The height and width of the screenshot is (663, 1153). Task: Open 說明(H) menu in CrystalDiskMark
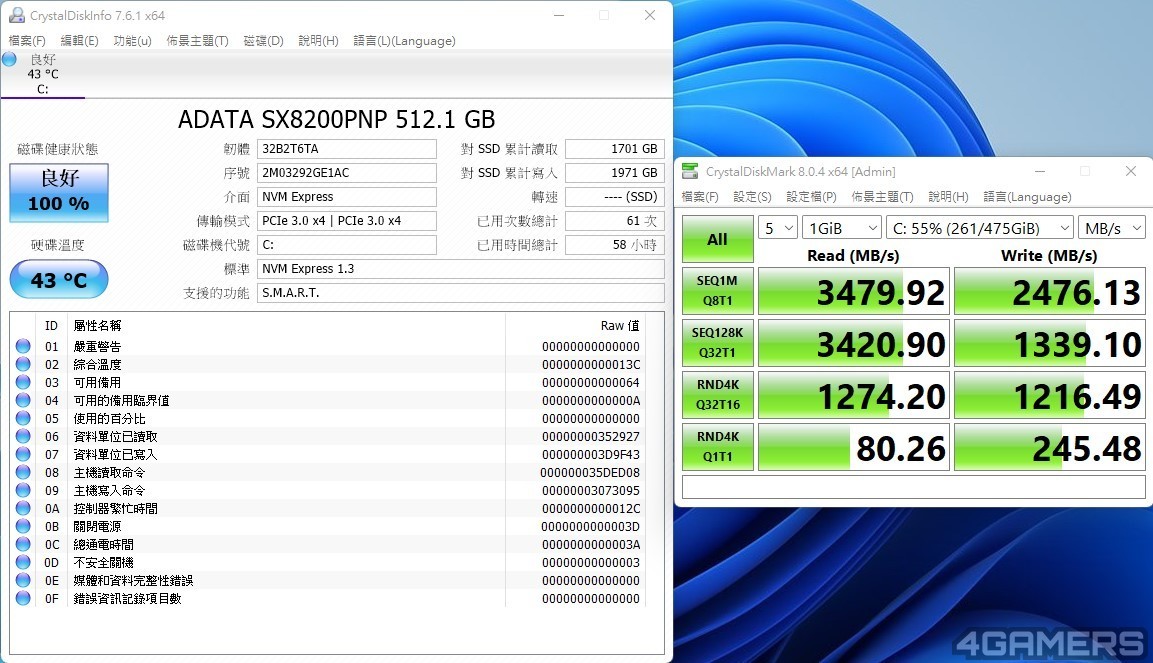(x=949, y=196)
